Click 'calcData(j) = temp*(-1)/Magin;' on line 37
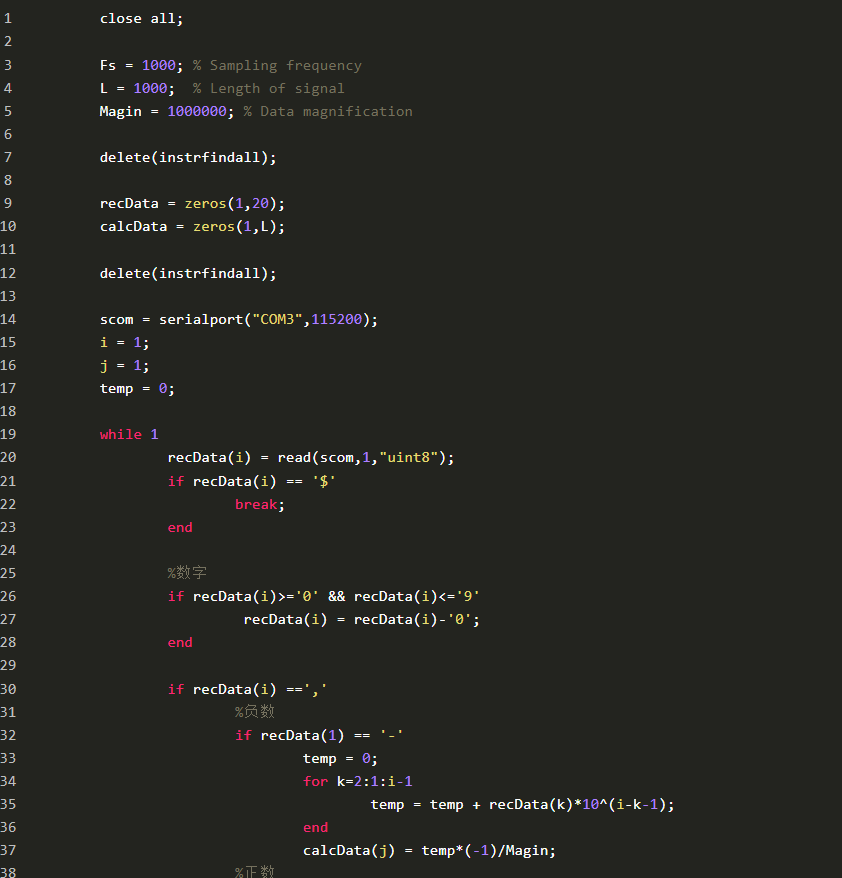842x878 pixels. 429,851
